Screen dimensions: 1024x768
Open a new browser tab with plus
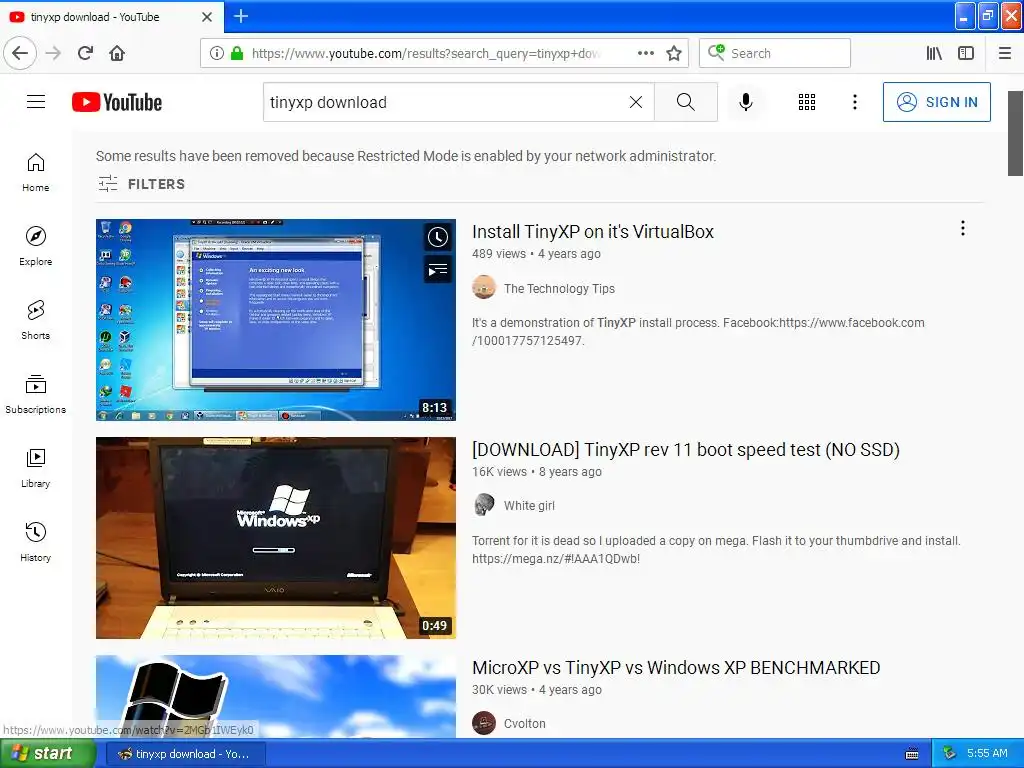tap(241, 16)
